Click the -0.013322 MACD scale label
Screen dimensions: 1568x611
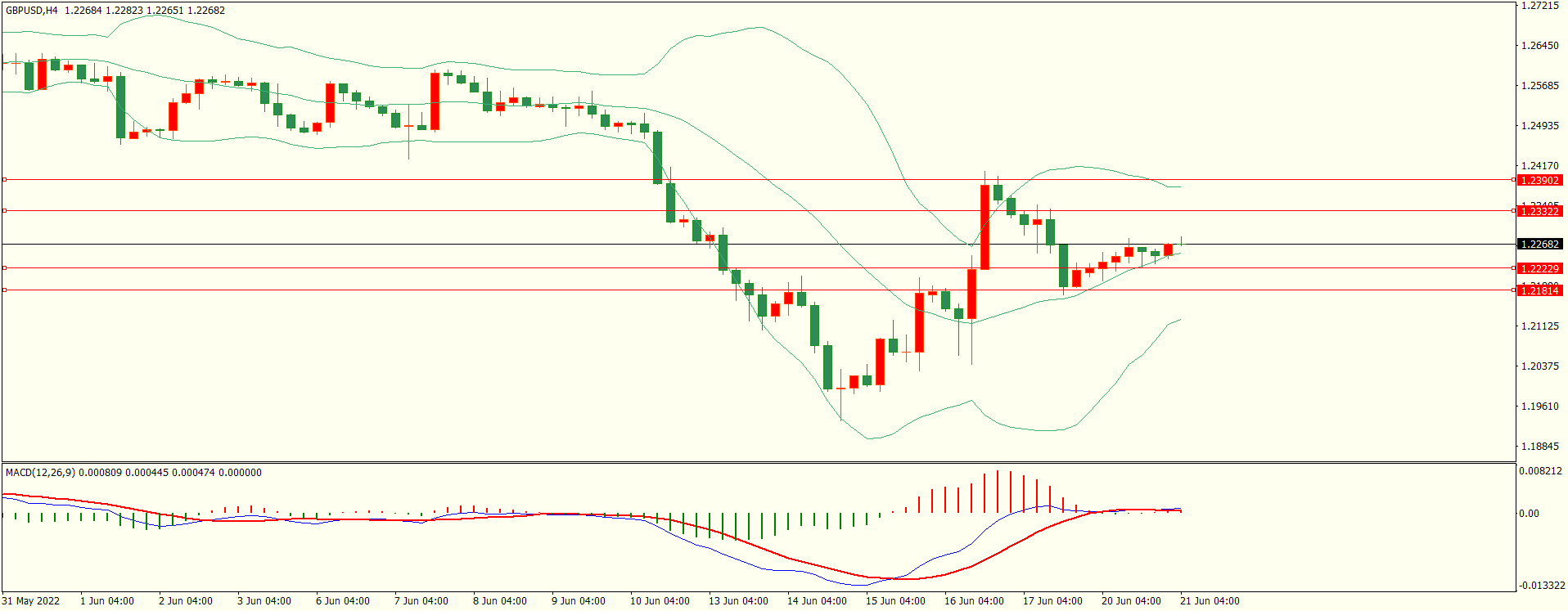pyautogui.click(x=1542, y=586)
